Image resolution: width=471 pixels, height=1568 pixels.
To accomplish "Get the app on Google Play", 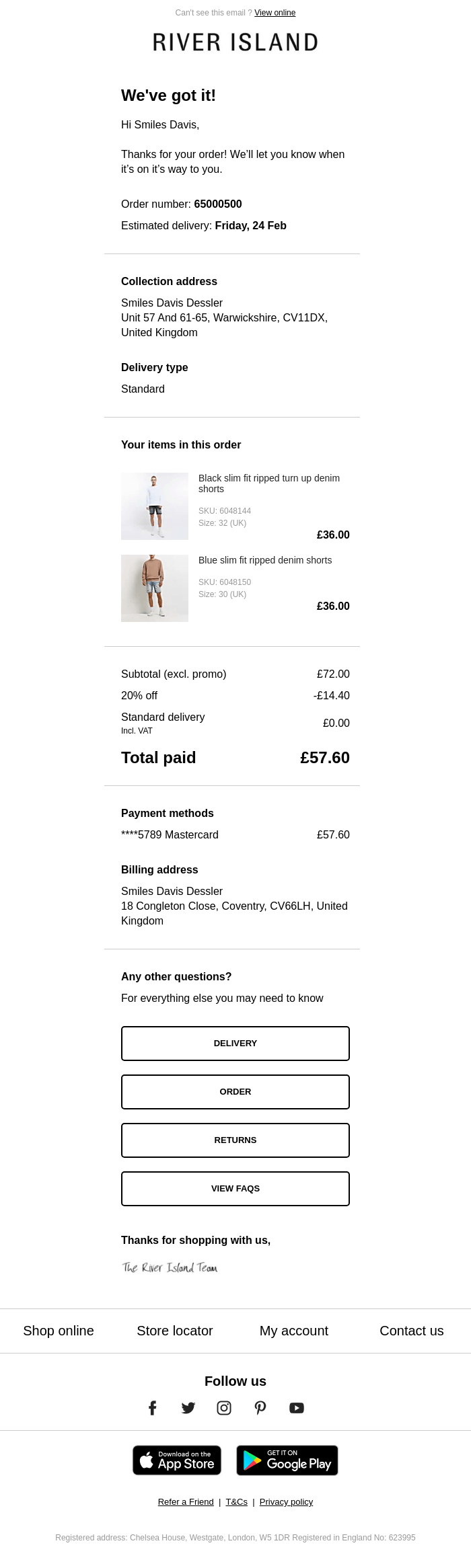I will 287,1460.
